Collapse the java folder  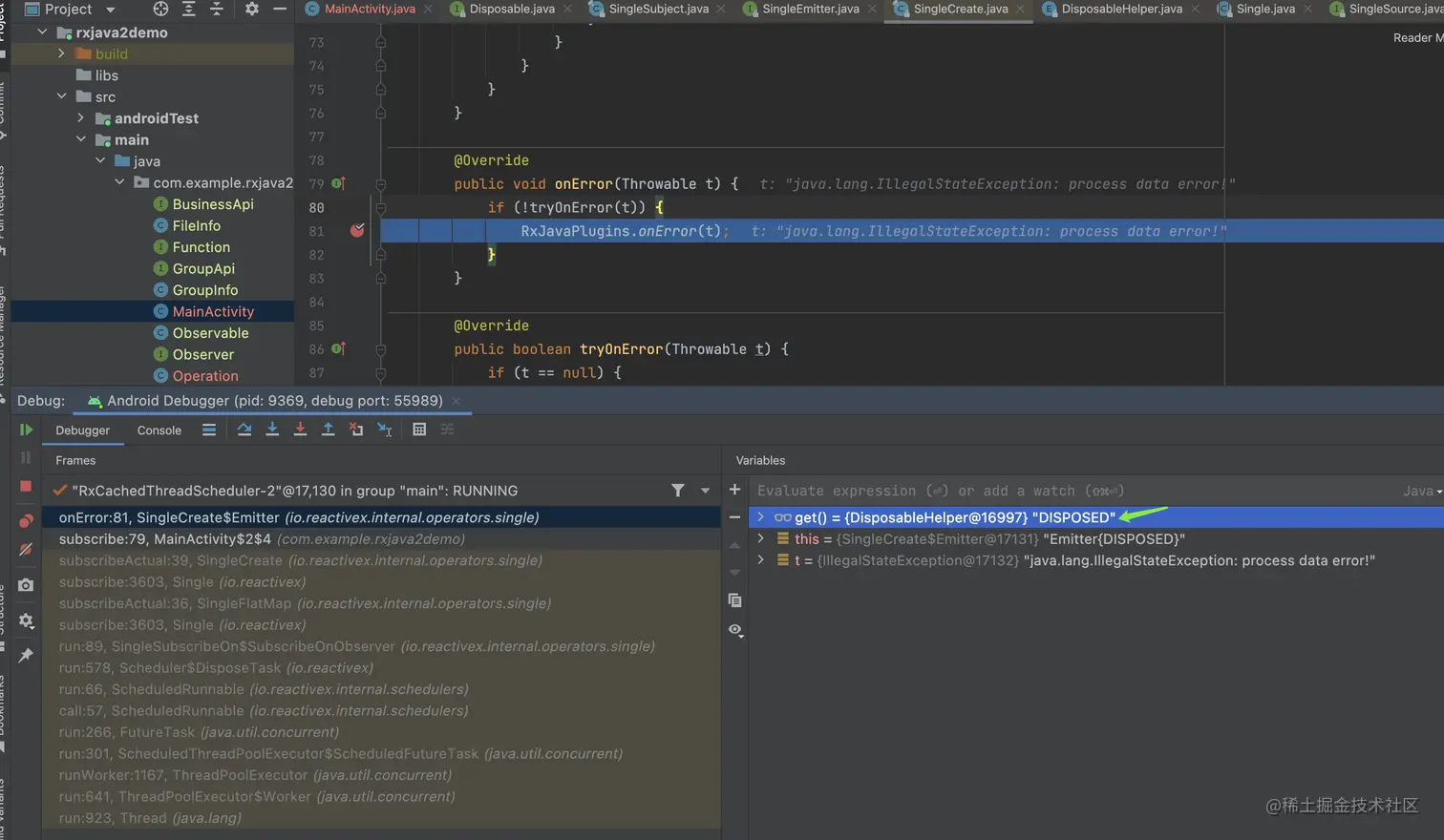99,160
